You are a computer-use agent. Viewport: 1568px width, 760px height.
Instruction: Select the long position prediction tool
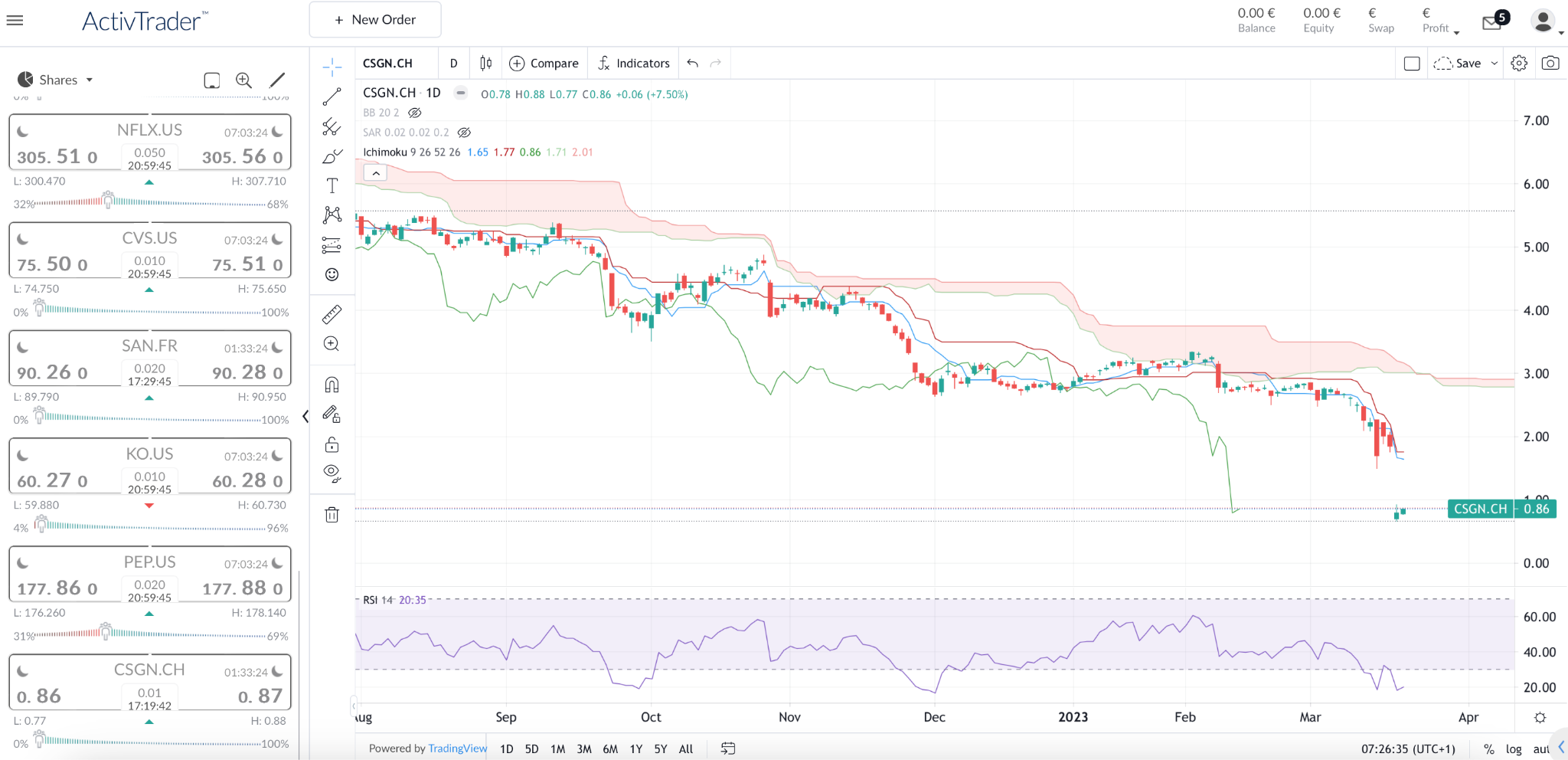pyautogui.click(x=332, y=245)
